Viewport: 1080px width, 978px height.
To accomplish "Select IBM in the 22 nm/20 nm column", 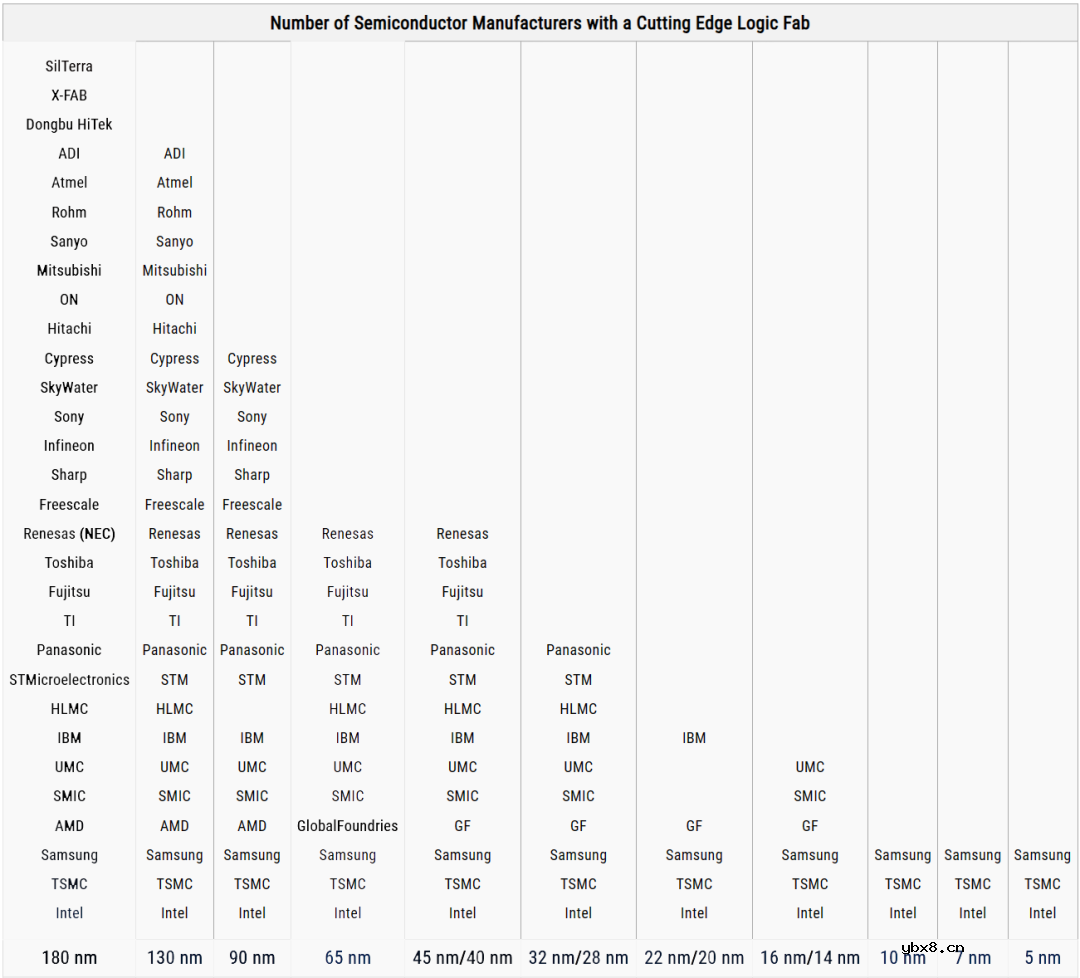I will (694, 738).
